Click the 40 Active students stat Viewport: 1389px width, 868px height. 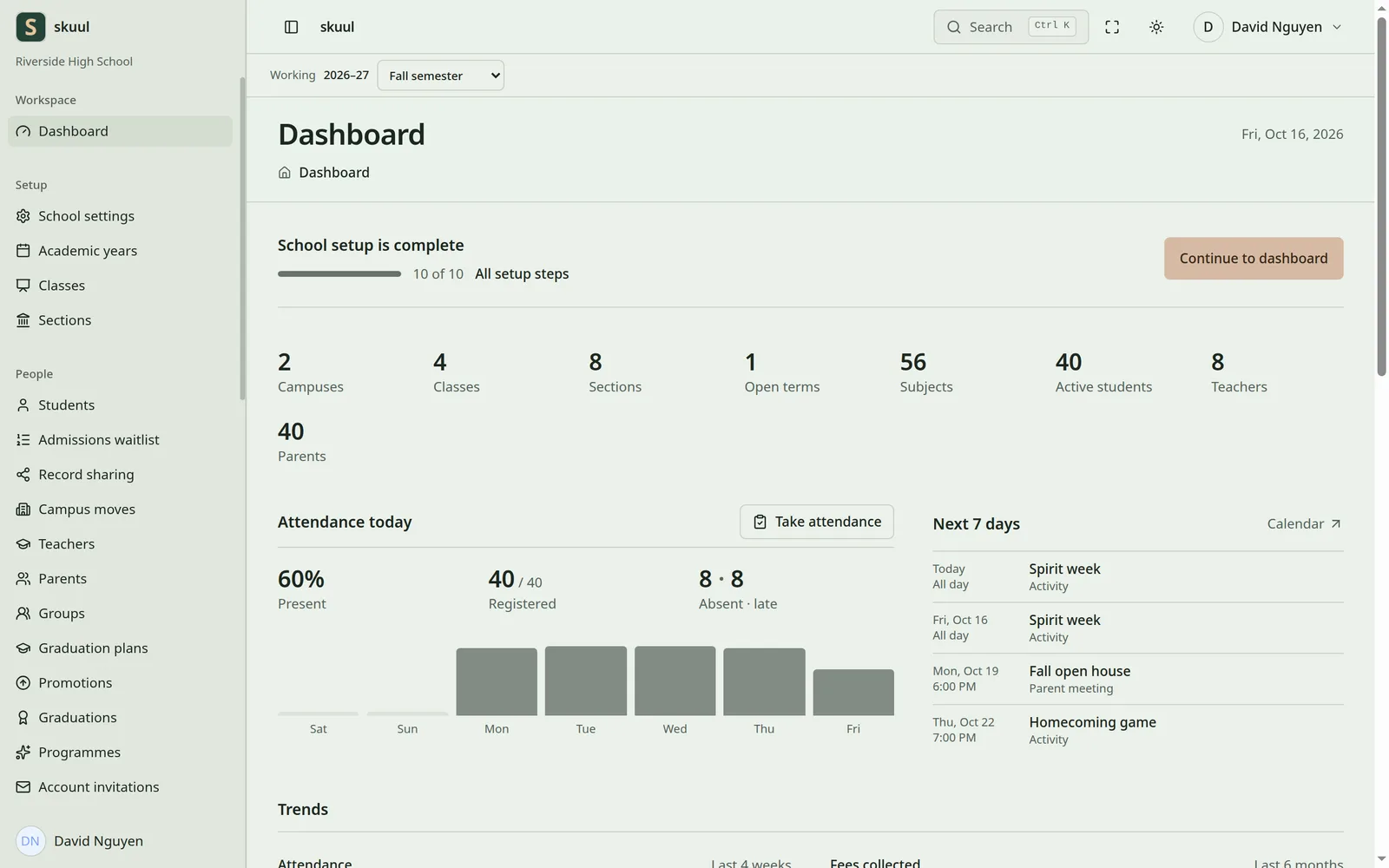click(1103, 372)
